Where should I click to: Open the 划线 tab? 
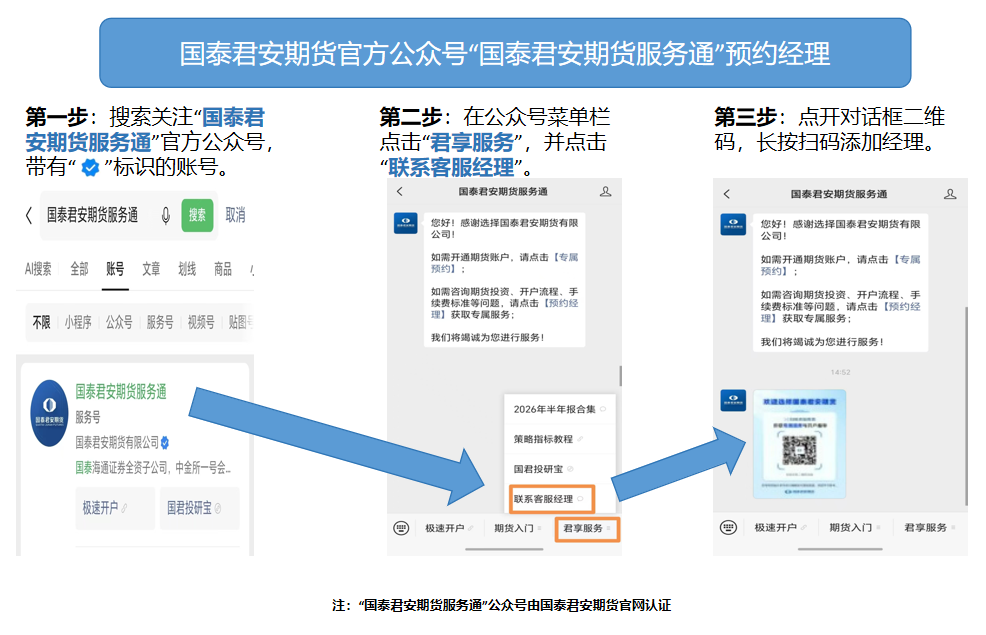pyautogui.click(x=187, y=269)
